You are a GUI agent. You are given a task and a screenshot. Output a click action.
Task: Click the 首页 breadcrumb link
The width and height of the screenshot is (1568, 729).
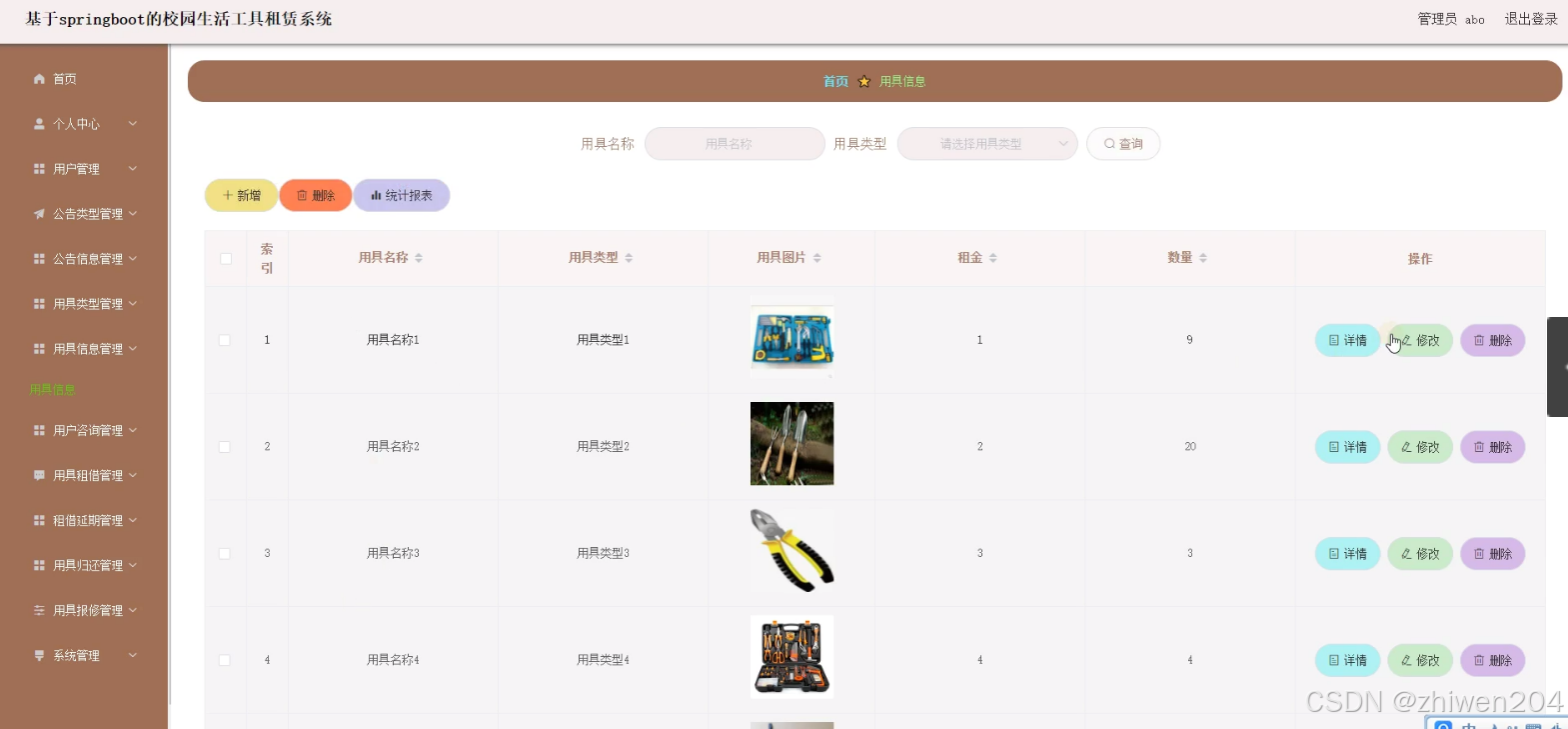click(835, 82)
